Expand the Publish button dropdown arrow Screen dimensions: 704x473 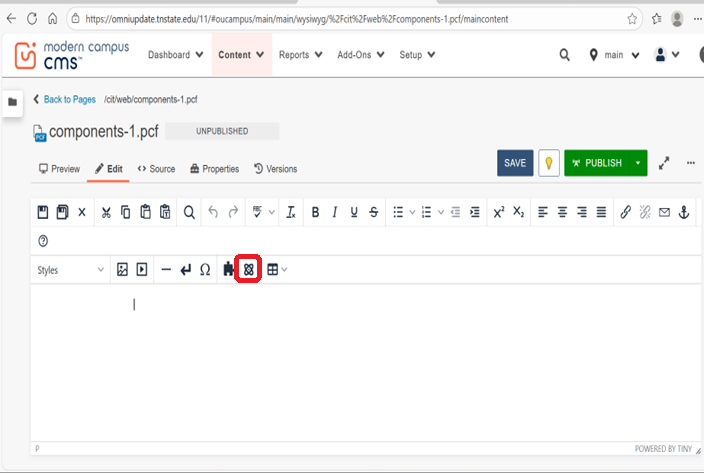(638, 163)
